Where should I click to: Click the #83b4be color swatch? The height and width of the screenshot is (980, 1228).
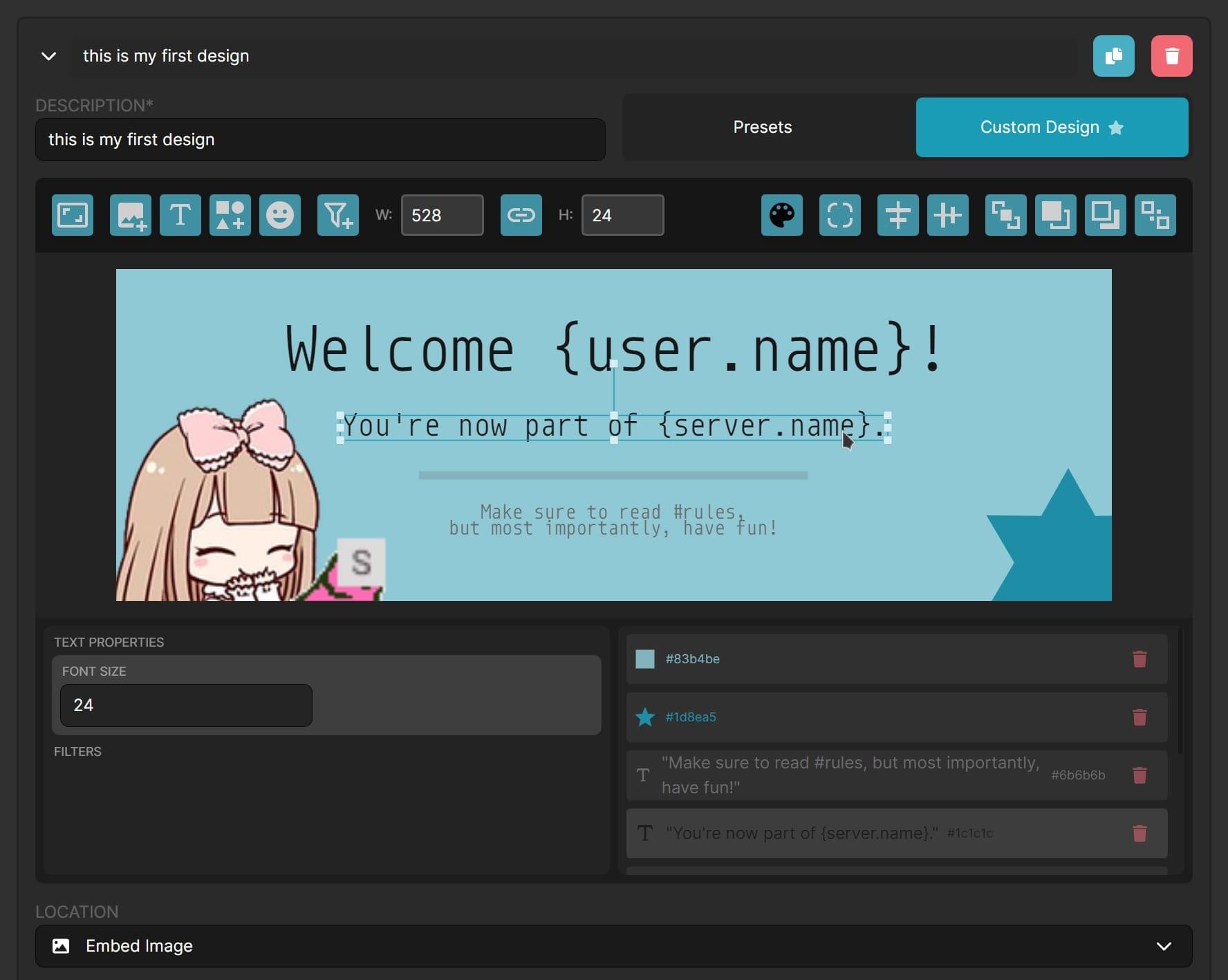(644, 658)
